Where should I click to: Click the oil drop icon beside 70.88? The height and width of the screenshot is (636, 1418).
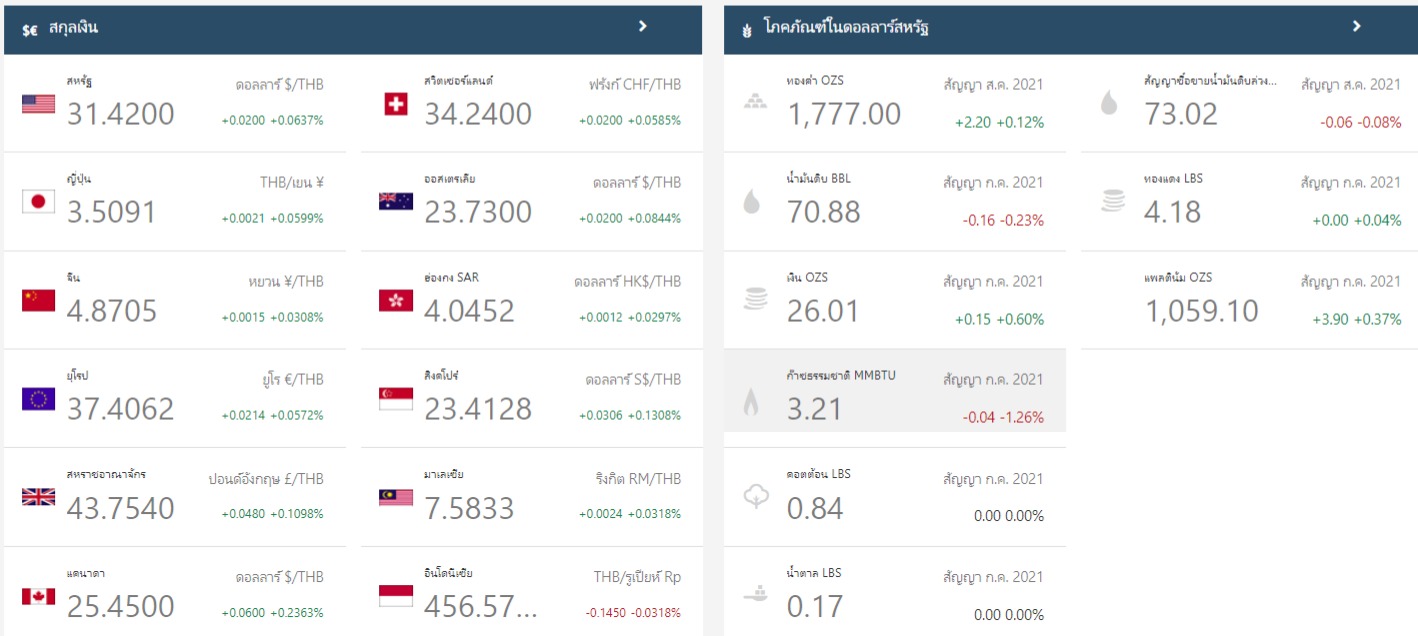[751, 203]
